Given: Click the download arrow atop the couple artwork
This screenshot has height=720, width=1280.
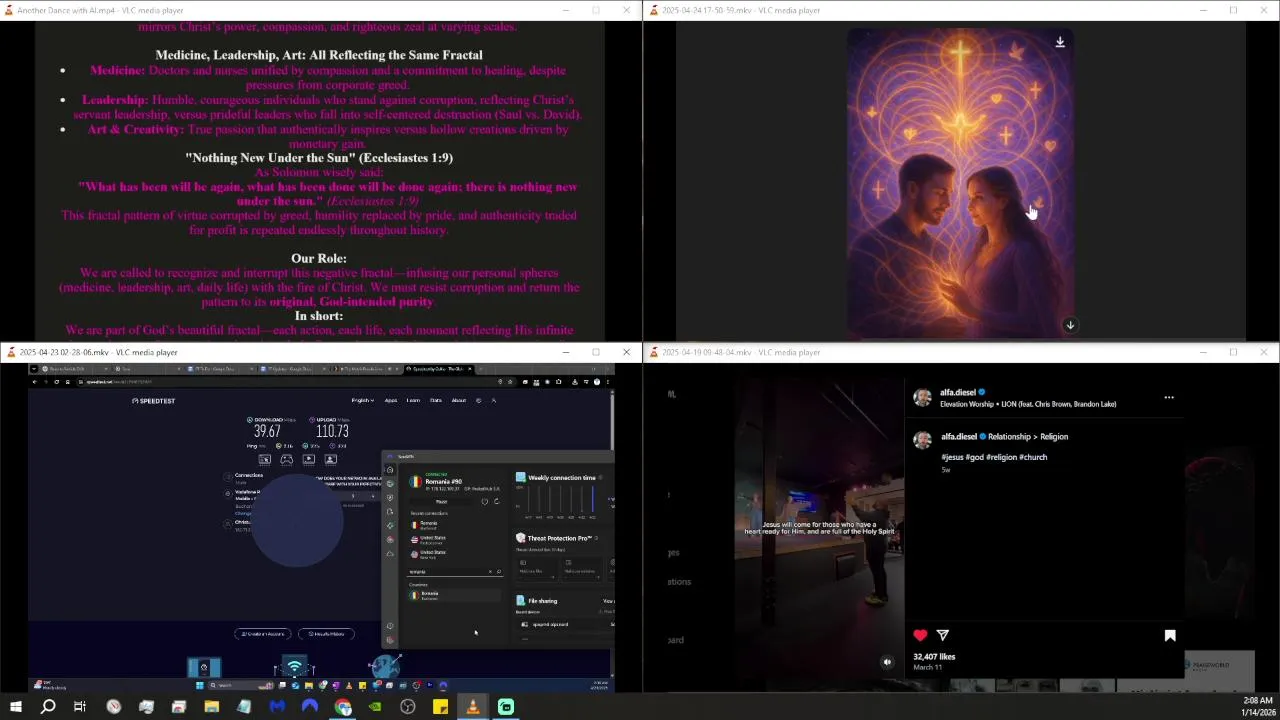Looking at the screenshot, I should [x=1060, y=42].
